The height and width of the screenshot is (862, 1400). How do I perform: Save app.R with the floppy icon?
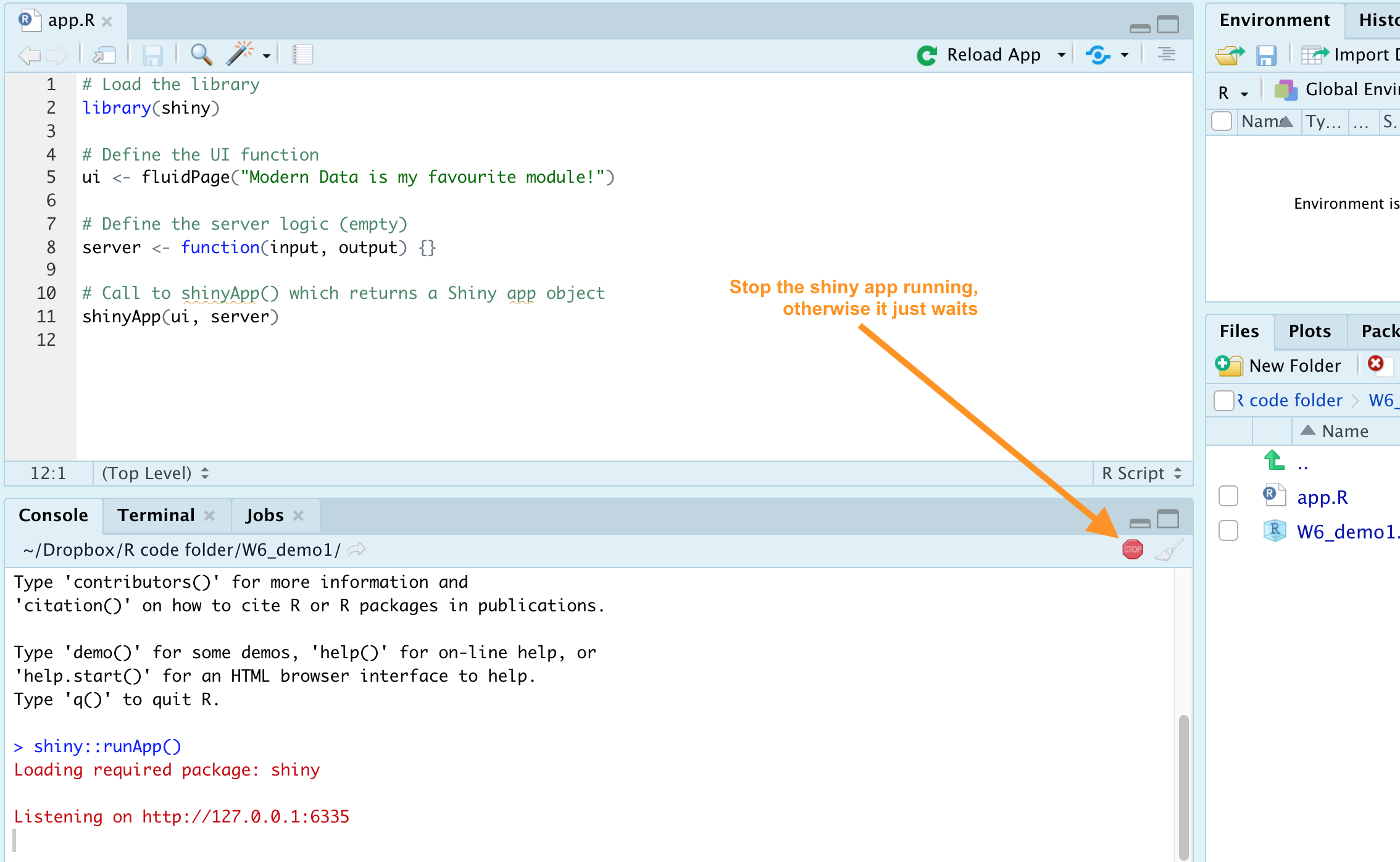[152, 55]
